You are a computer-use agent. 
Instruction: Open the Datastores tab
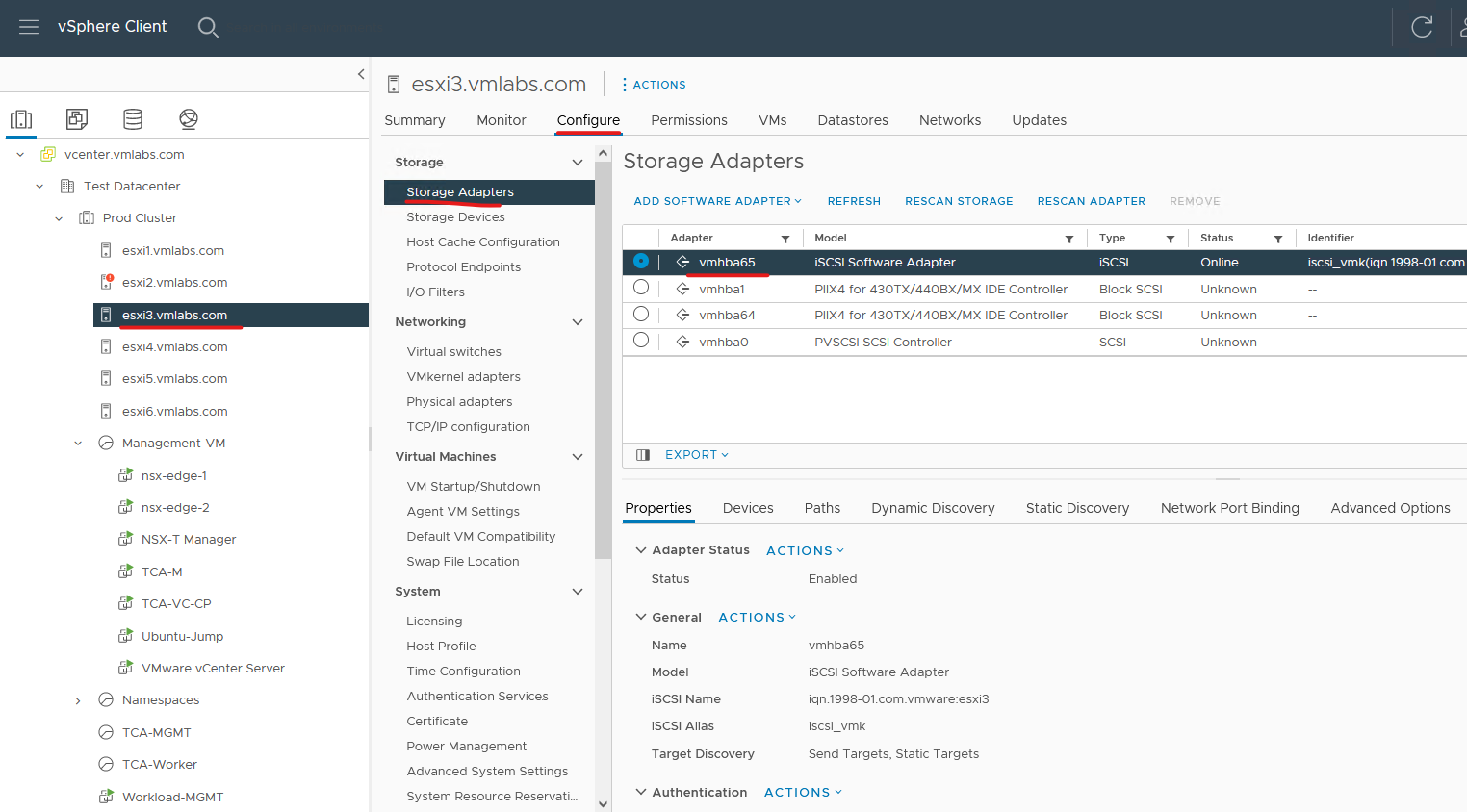tap(853, 120)
